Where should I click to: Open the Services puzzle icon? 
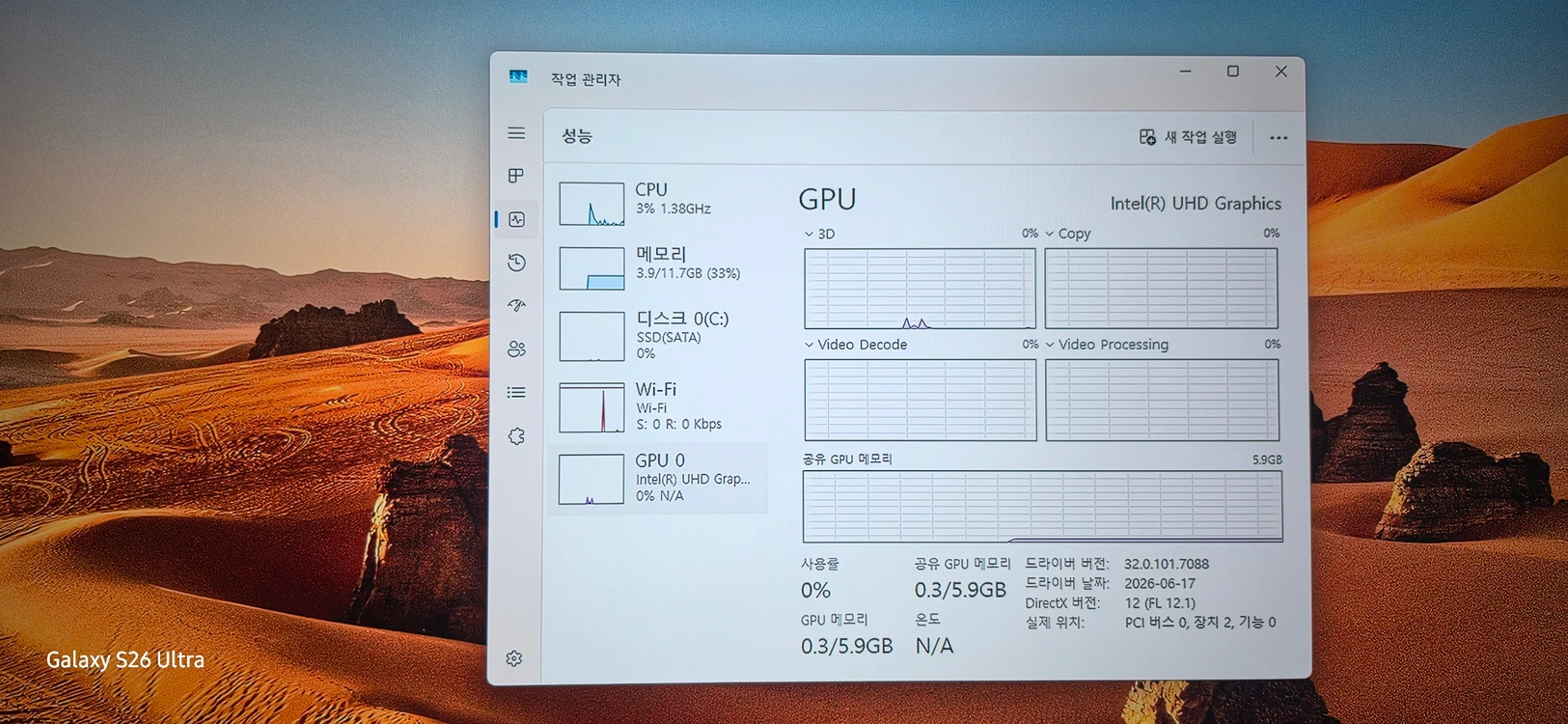pyautogui.click(x=516, y=436)
